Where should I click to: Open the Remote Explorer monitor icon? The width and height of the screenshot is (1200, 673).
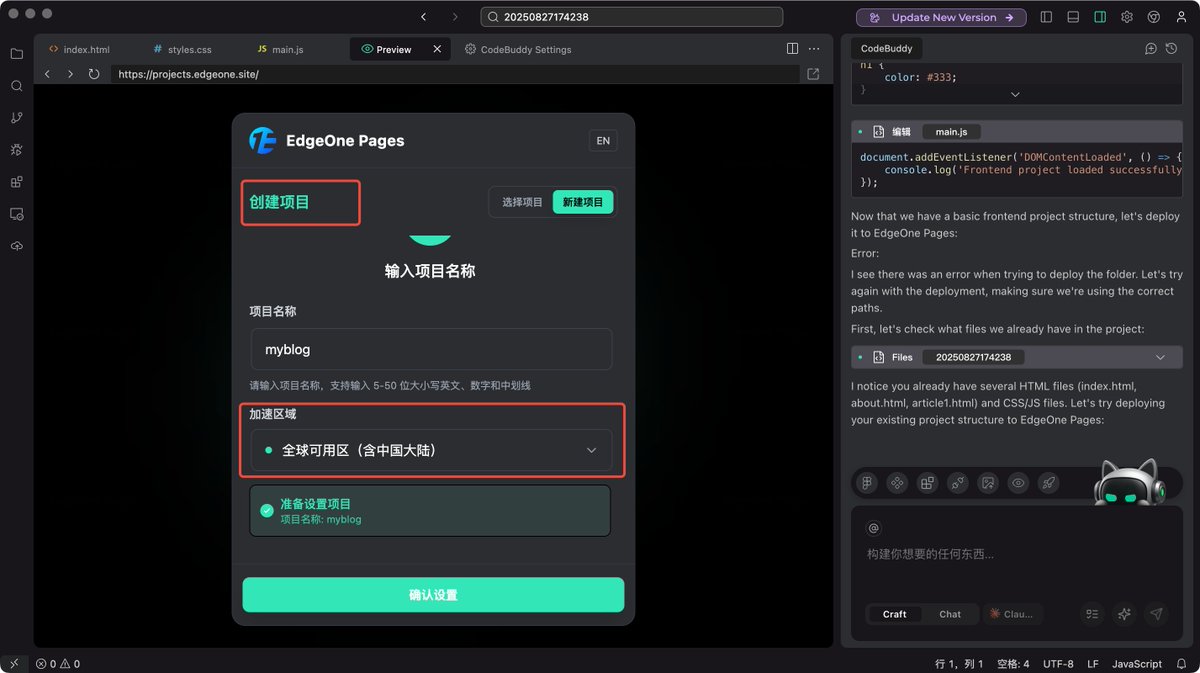coord(16,214)
